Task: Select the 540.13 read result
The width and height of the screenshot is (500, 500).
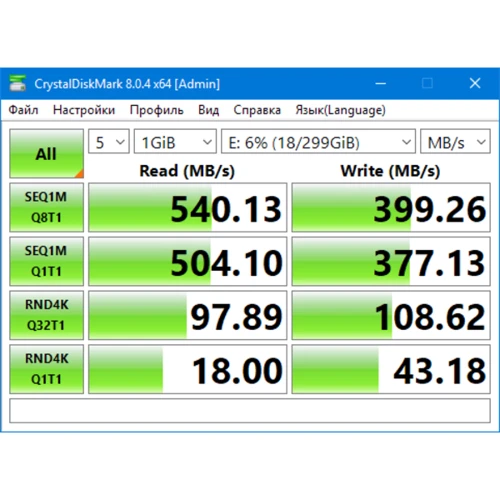Action: point(187,207)
